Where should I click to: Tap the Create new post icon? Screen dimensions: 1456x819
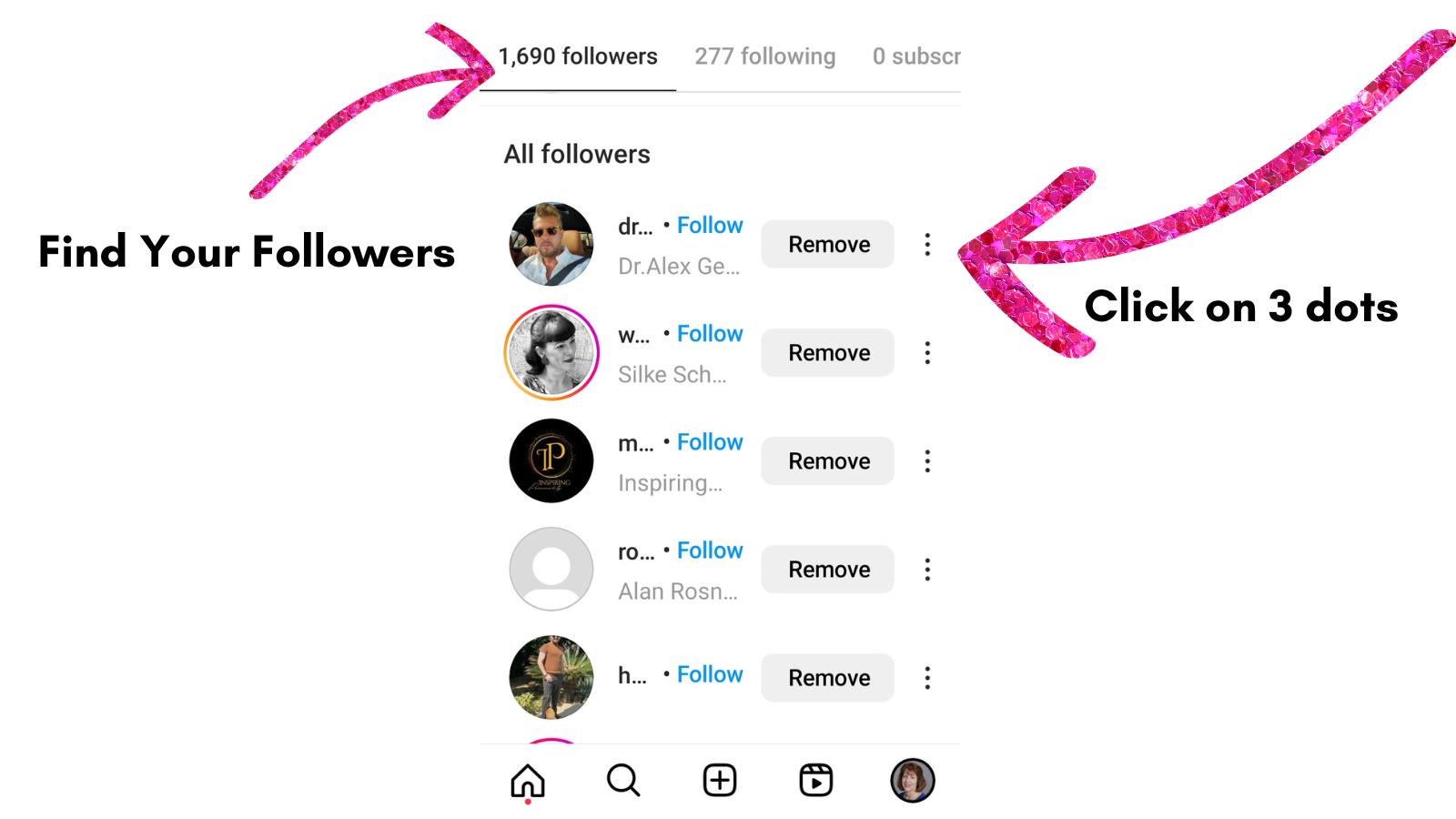coord(720,781)
